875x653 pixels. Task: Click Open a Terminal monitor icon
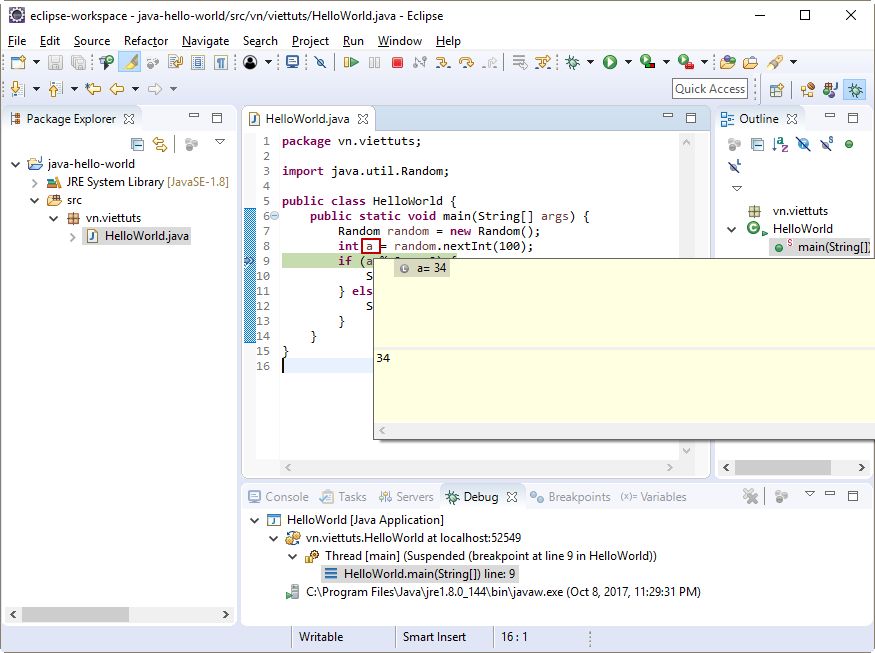292,62
